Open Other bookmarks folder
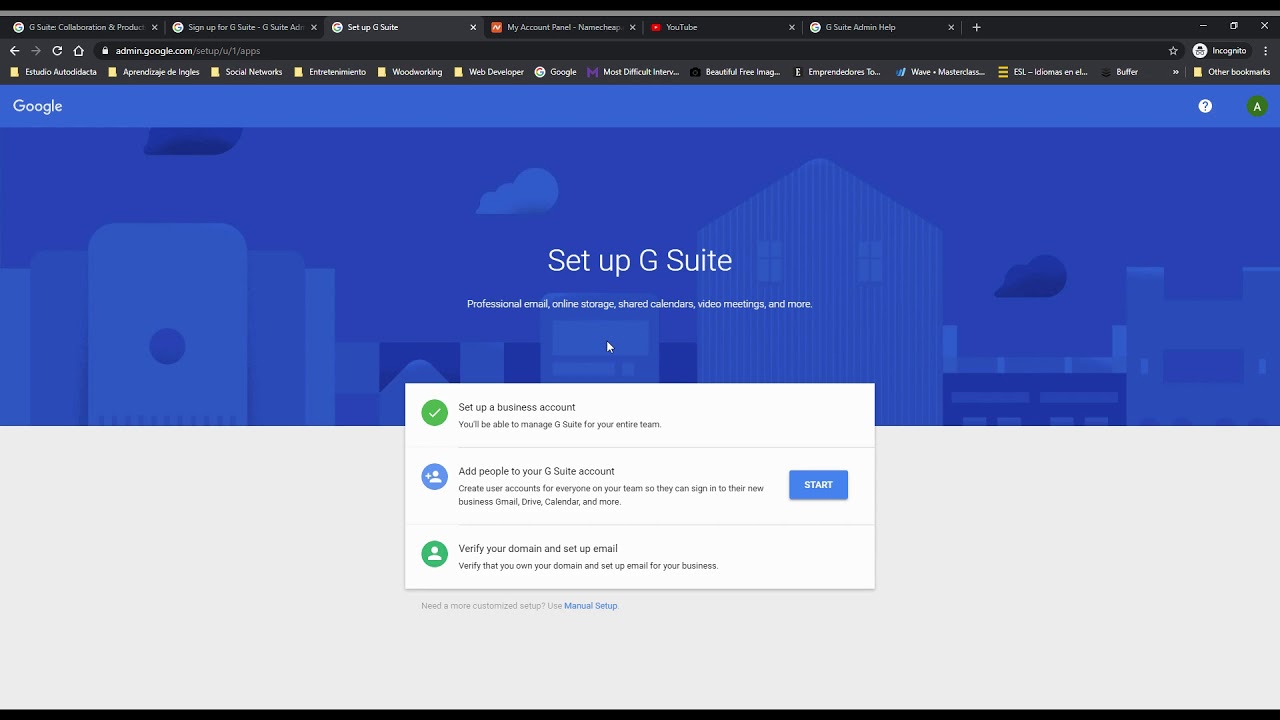Viewport: 1280px width, 720px height. [1231, 72]
